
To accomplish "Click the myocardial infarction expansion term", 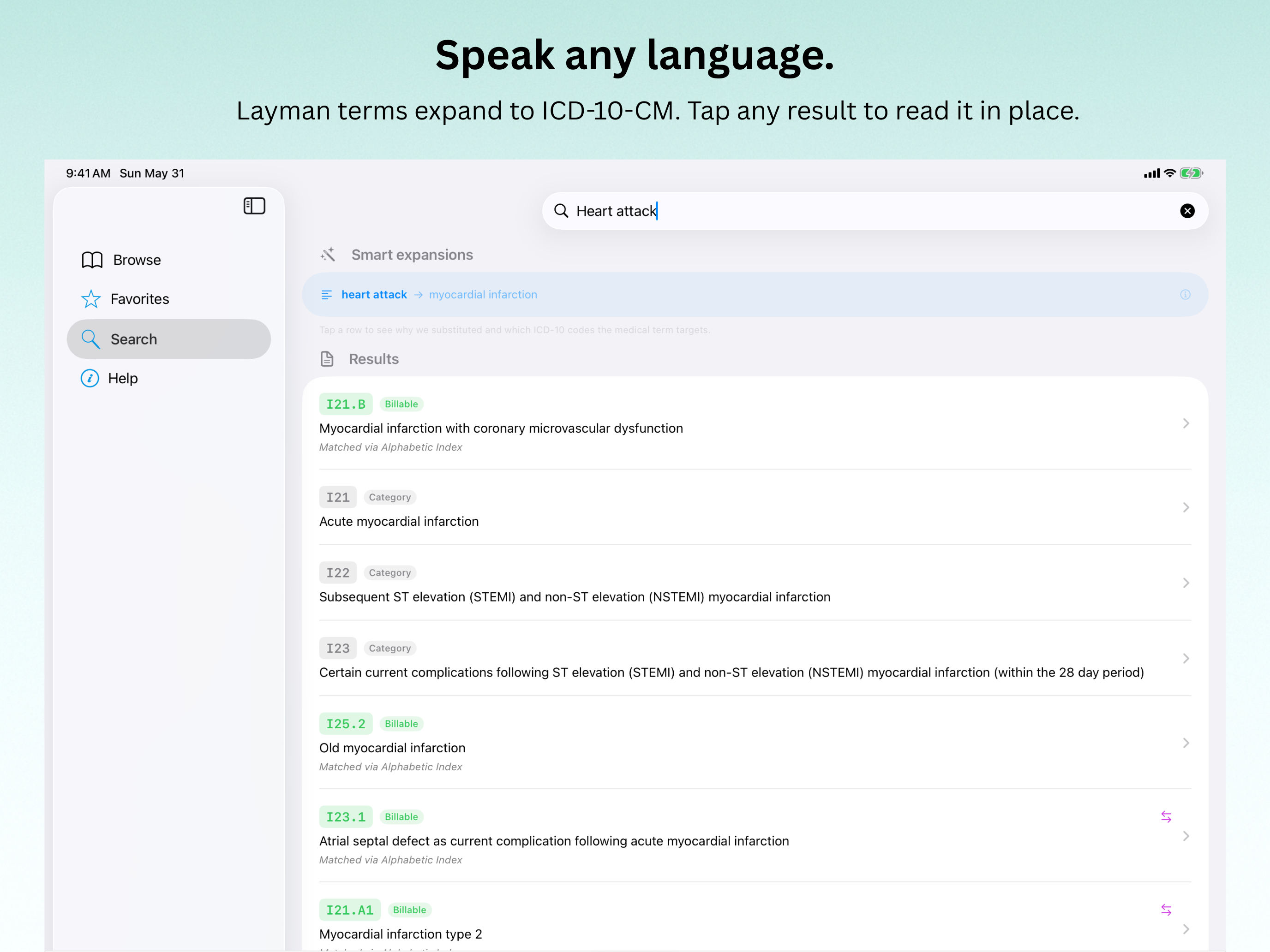I will tap(483, 294).
